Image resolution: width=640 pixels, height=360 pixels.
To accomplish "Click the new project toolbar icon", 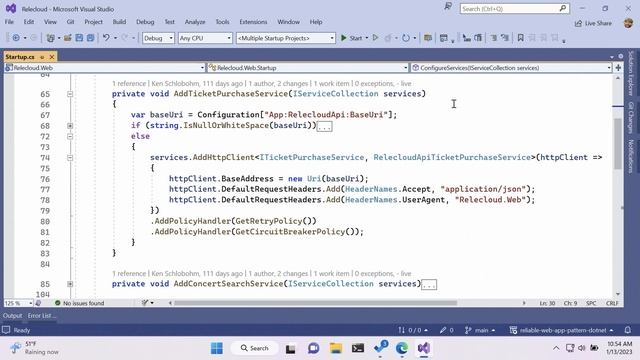I will 51,38.
